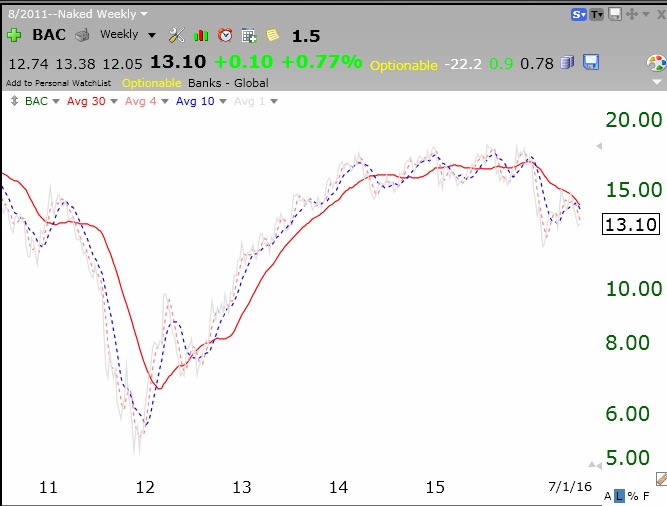Expand the Avg 4 indicator dropdown

click(165, 101)
